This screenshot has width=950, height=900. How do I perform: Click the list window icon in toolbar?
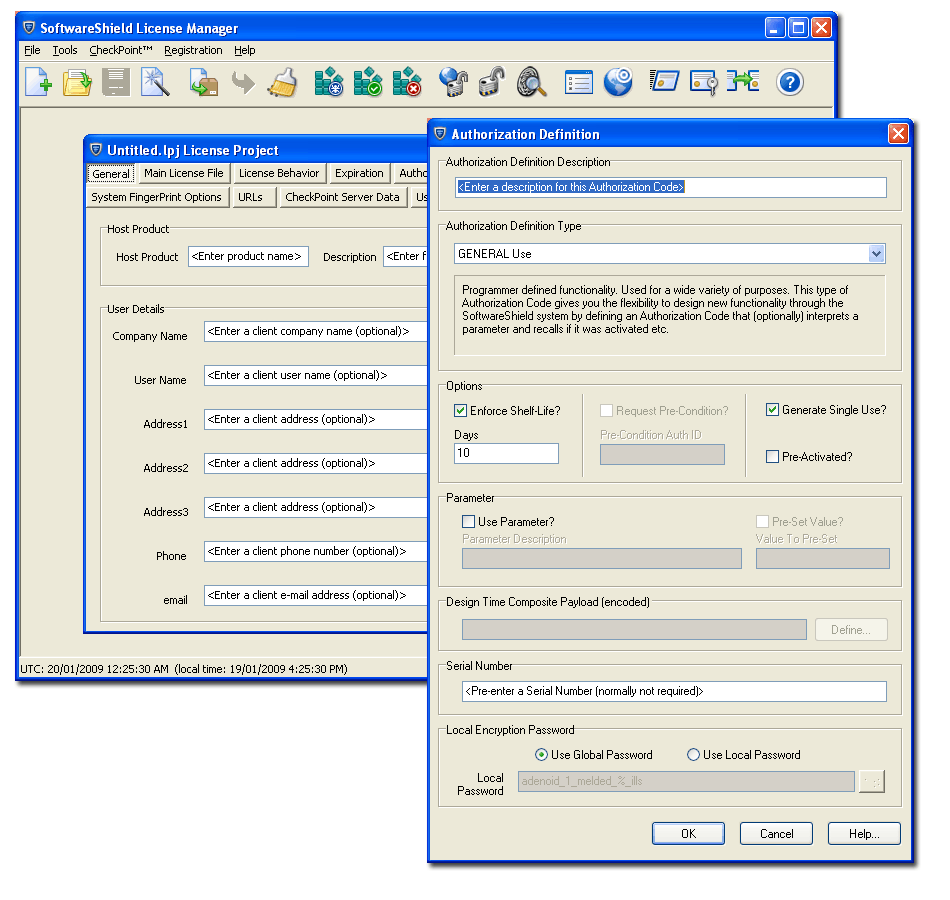coord(579,82)
